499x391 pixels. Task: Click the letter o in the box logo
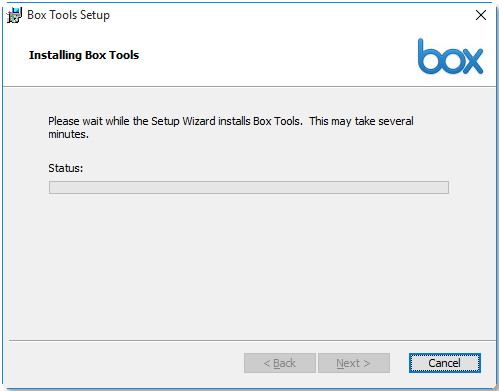tap(450, 61)
